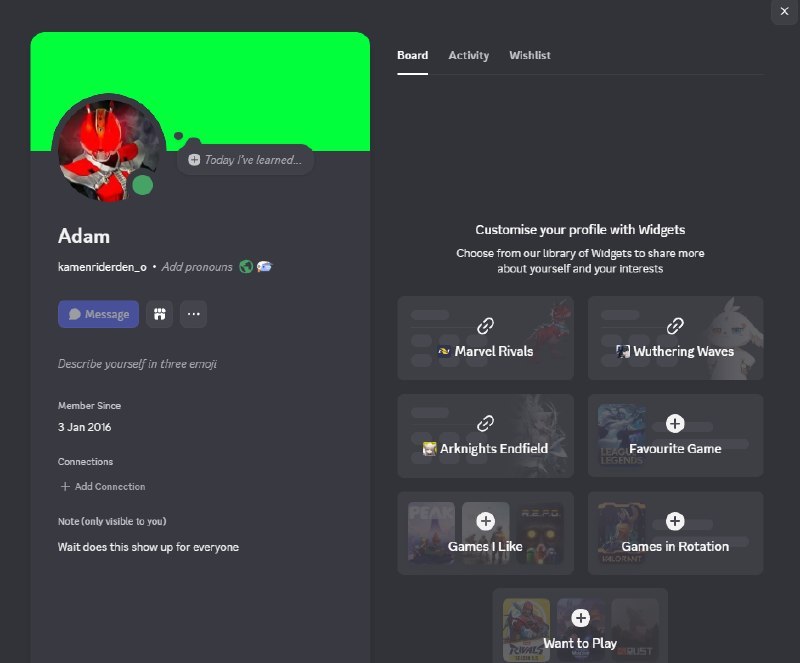
Task: Click the Wuthering Waves game icon
Action: [622, 351]
